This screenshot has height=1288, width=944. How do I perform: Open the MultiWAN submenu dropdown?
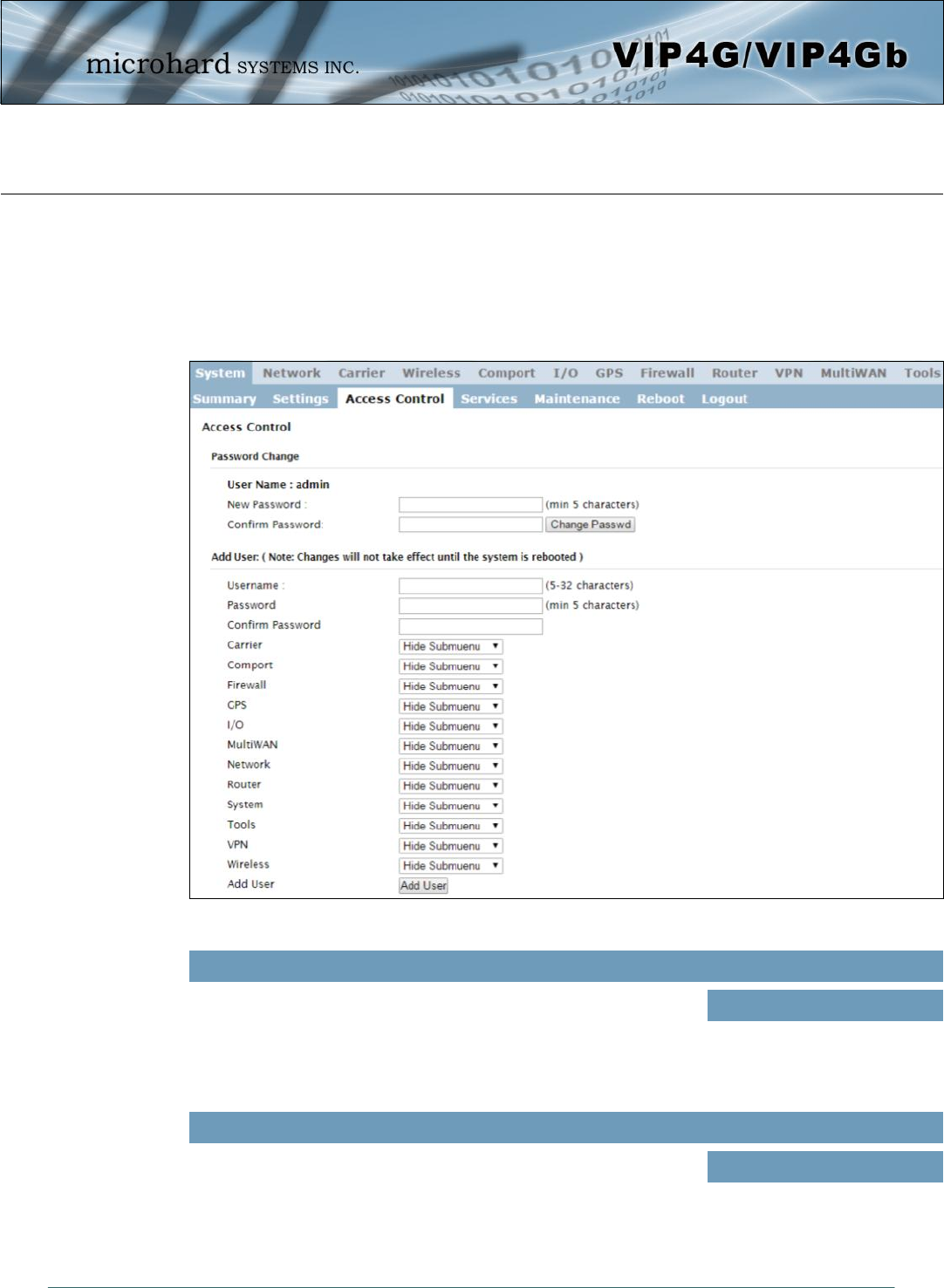point(451,746)
